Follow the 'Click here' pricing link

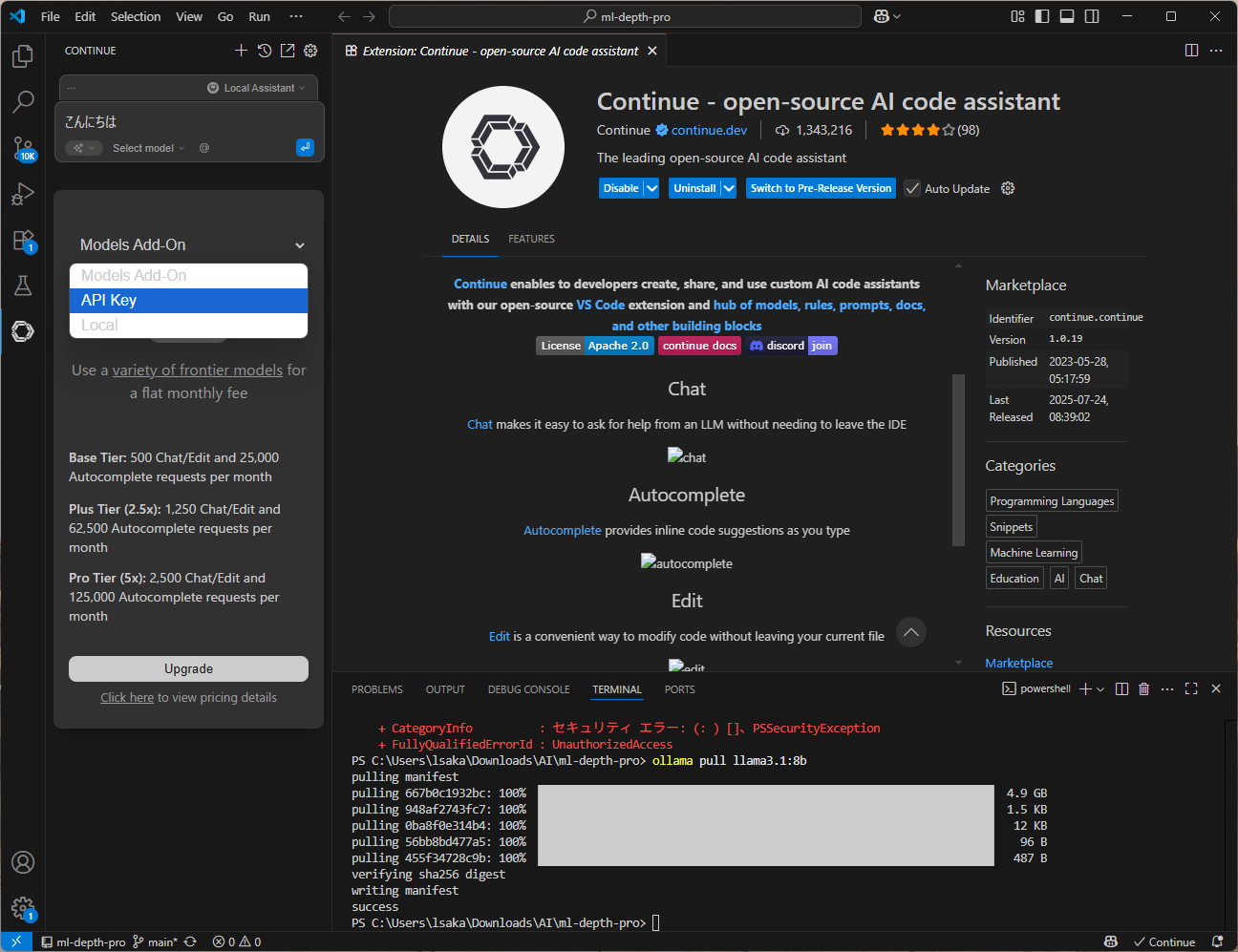[x=127, y=698]
